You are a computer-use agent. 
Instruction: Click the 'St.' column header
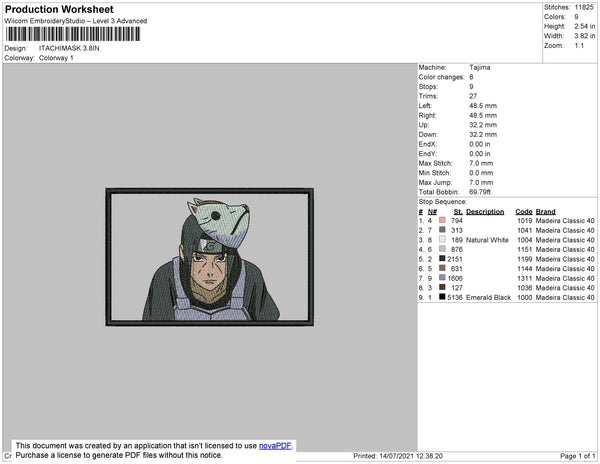pyautogui.click(x=458, y=212)
